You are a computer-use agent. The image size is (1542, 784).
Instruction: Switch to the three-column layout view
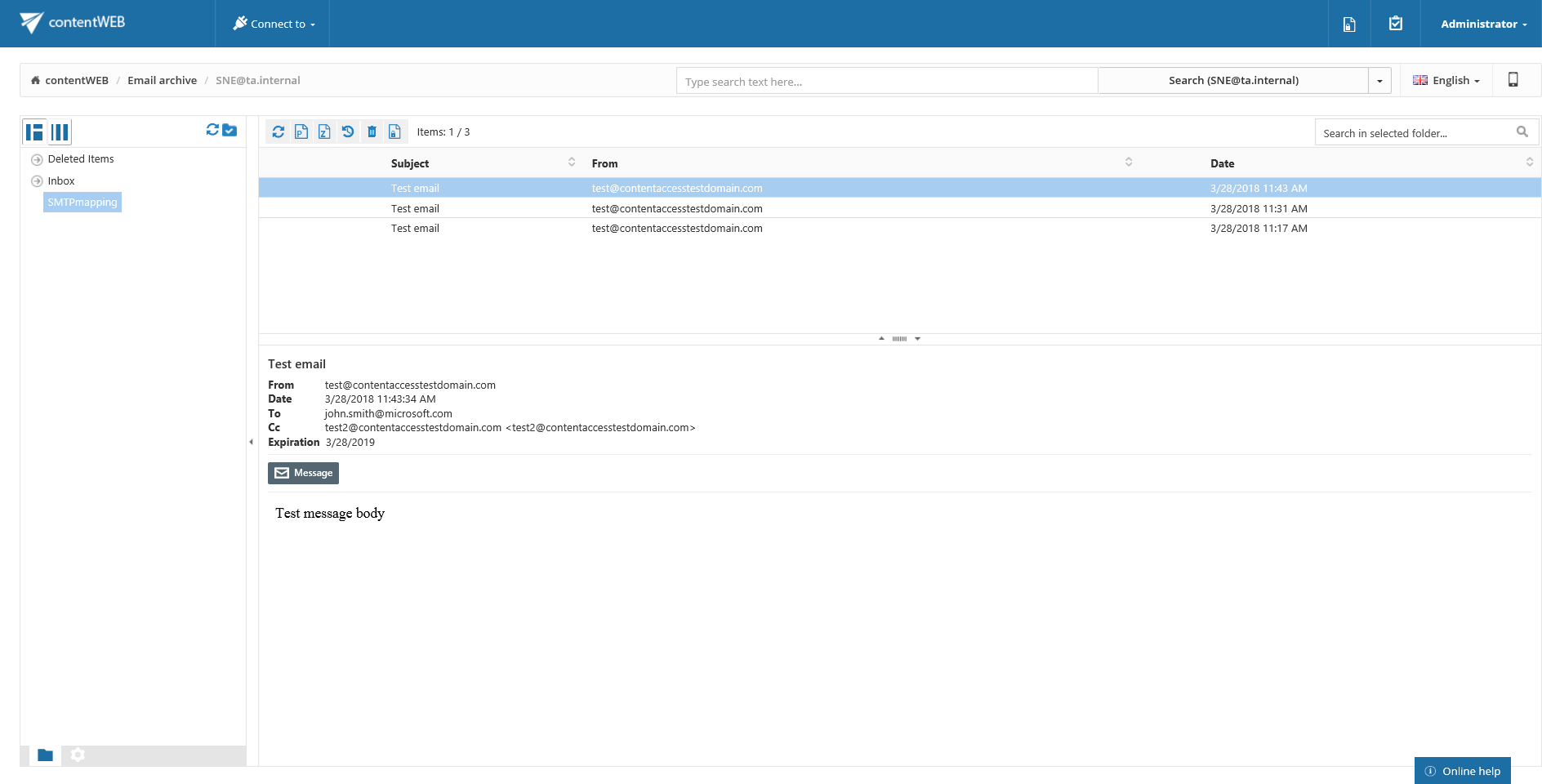click(60, 131)
